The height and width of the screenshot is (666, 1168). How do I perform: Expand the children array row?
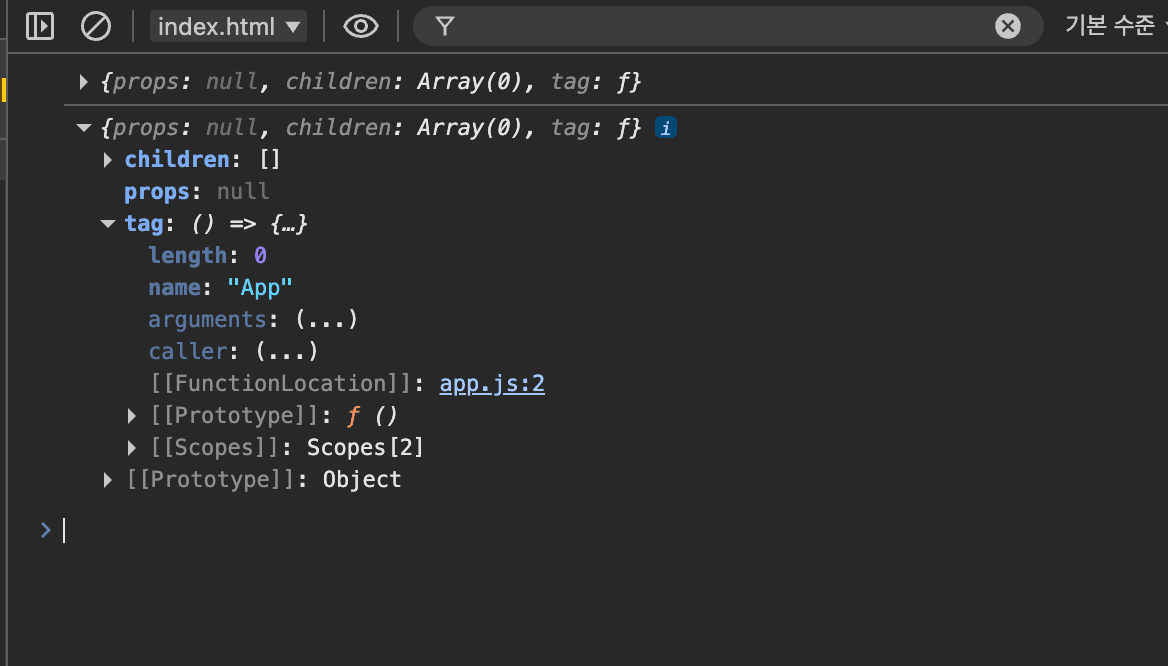click(108, 160)
